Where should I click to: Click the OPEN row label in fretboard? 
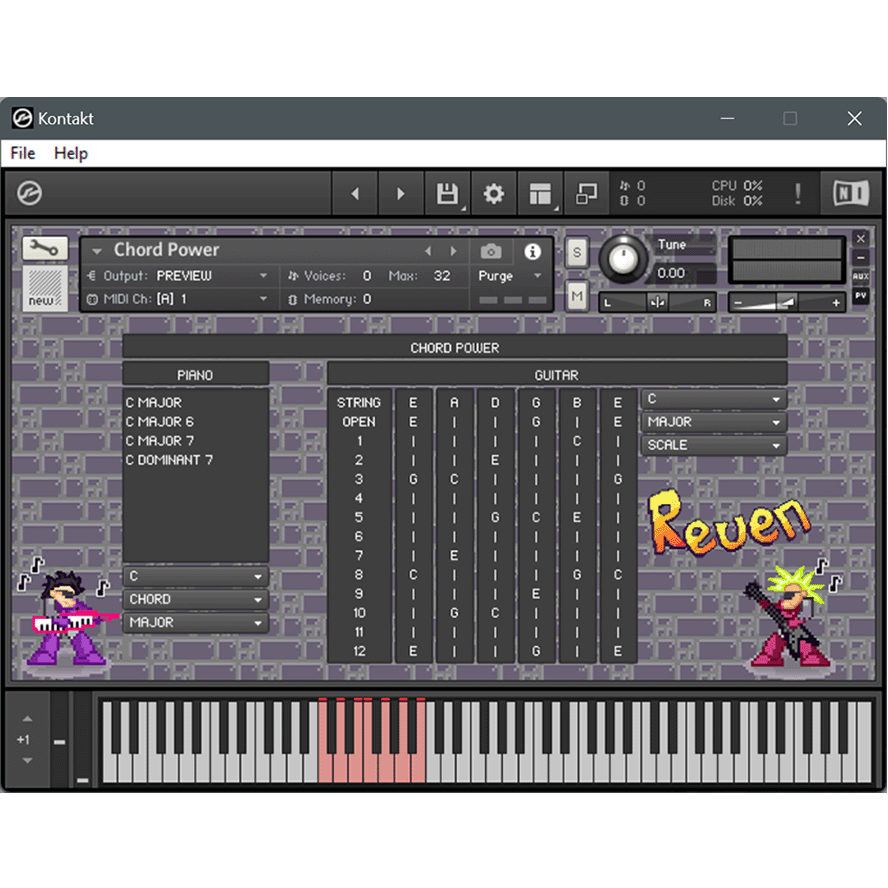pos(359,422)
